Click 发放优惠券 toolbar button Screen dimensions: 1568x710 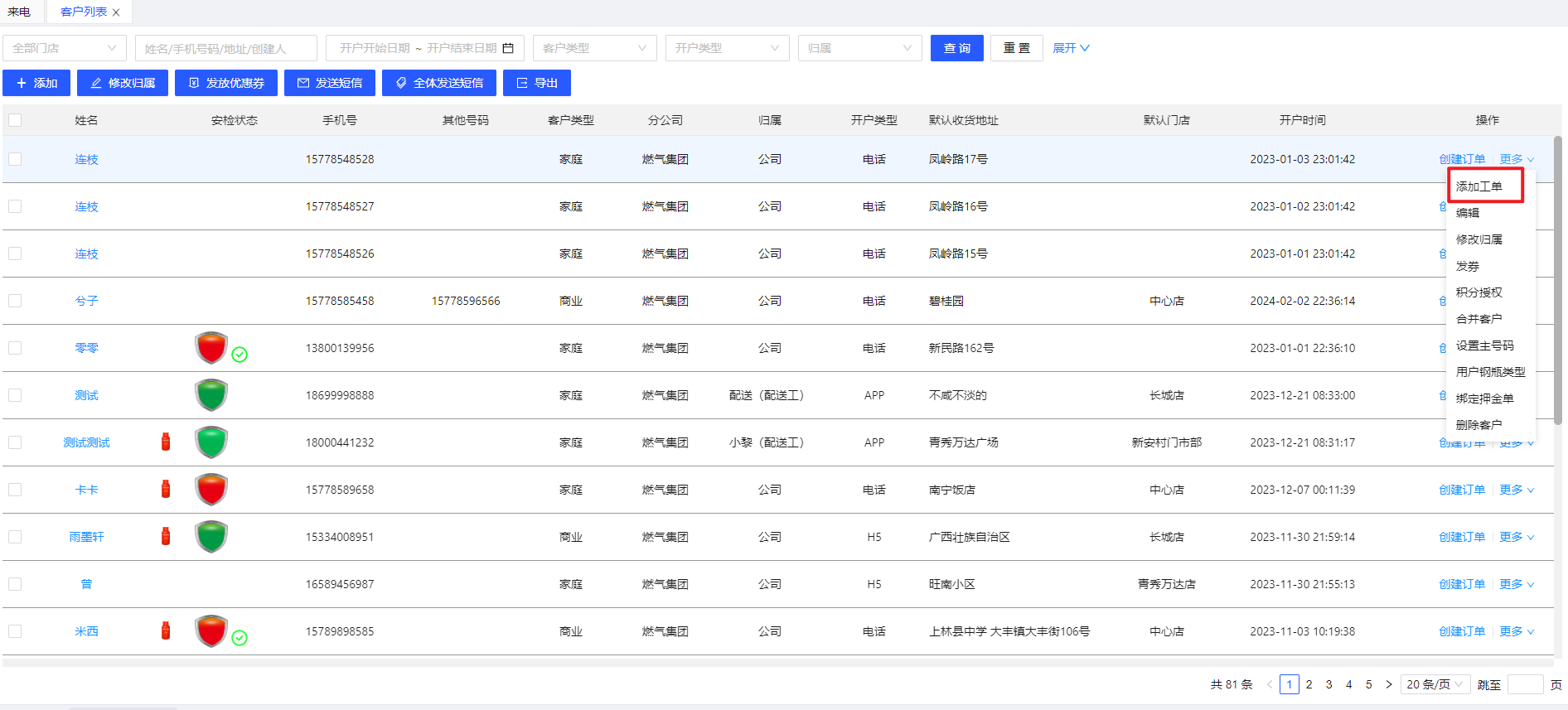pyautogui.click(x=226, y=83)
